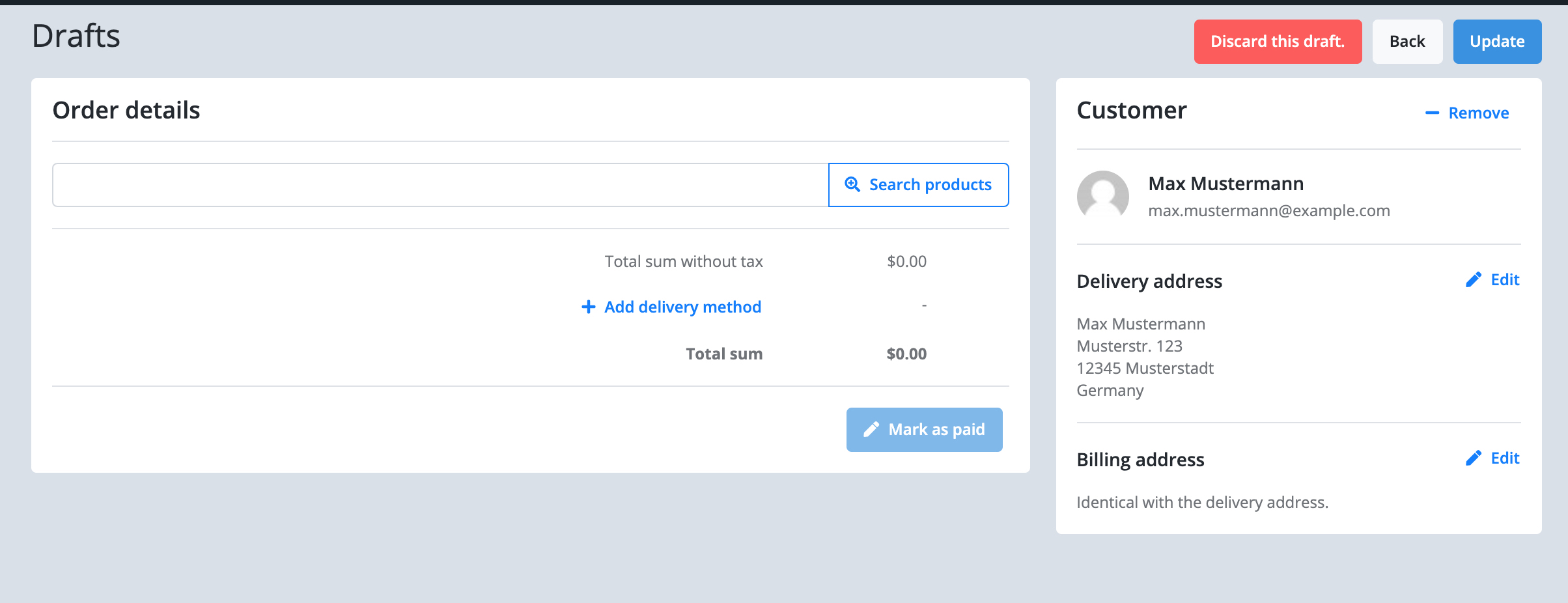Click Max Mustermann's avatar picture

[1103, 197]
